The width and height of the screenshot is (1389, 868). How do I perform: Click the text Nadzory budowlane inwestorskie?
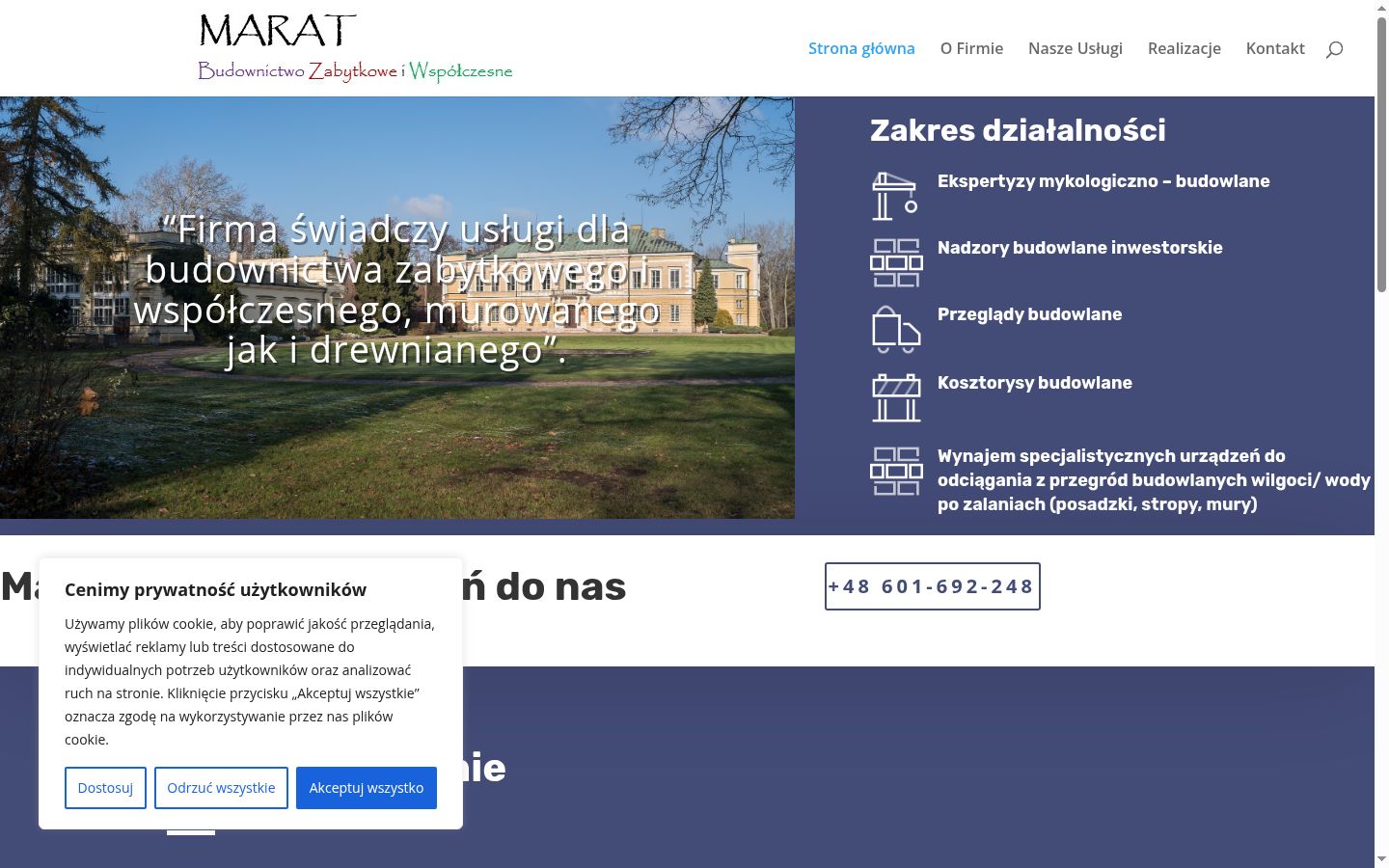pos(1080,248)
